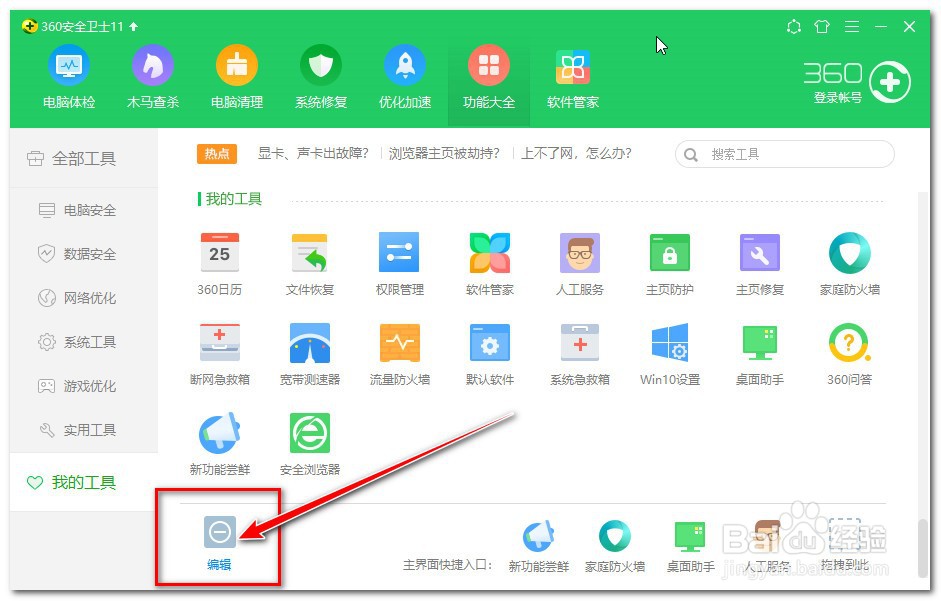Open the 流量防火墙 tool
The height and width of the screenshot is (601, 941).
400,354
